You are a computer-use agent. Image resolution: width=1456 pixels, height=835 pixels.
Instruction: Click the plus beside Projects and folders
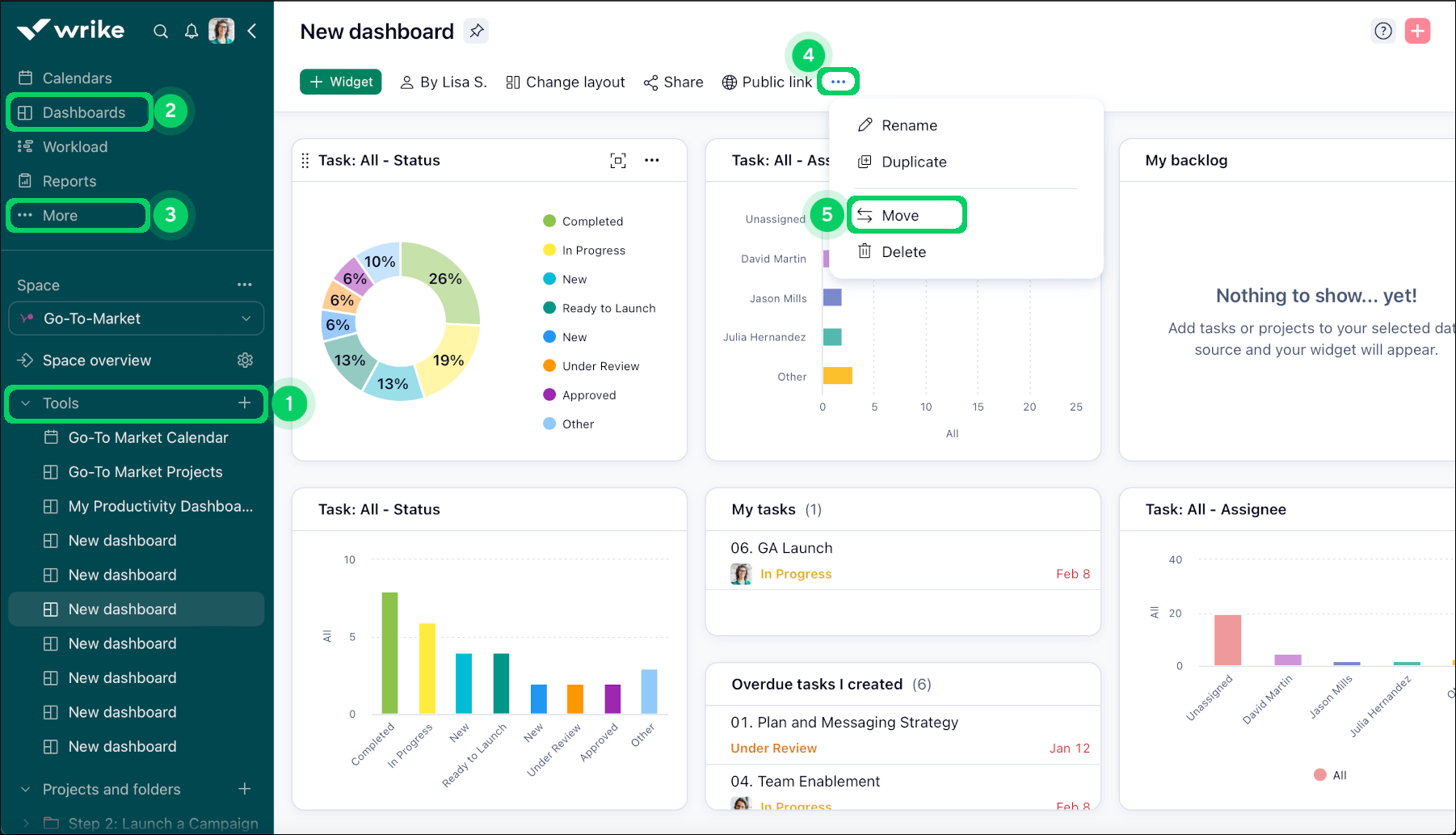tap(244, 789)
